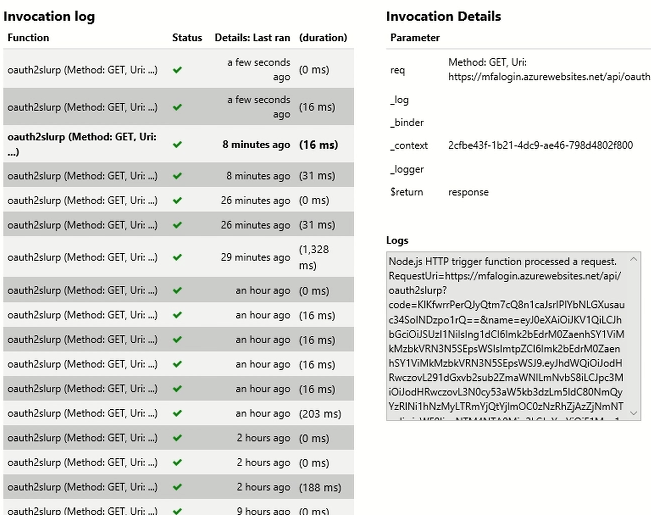Click the checkmark on the 9 hours ago row
Image resolution: width=651 pixels, height=515 pixels.
[x=177, y=510]
